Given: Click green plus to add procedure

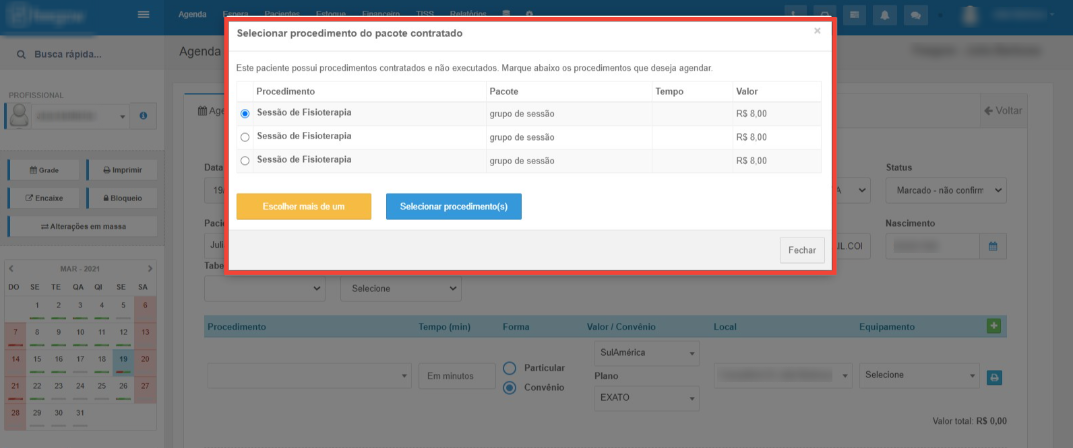Looking at the screenshot, I should pyautogui.click(x=994, y=326).
